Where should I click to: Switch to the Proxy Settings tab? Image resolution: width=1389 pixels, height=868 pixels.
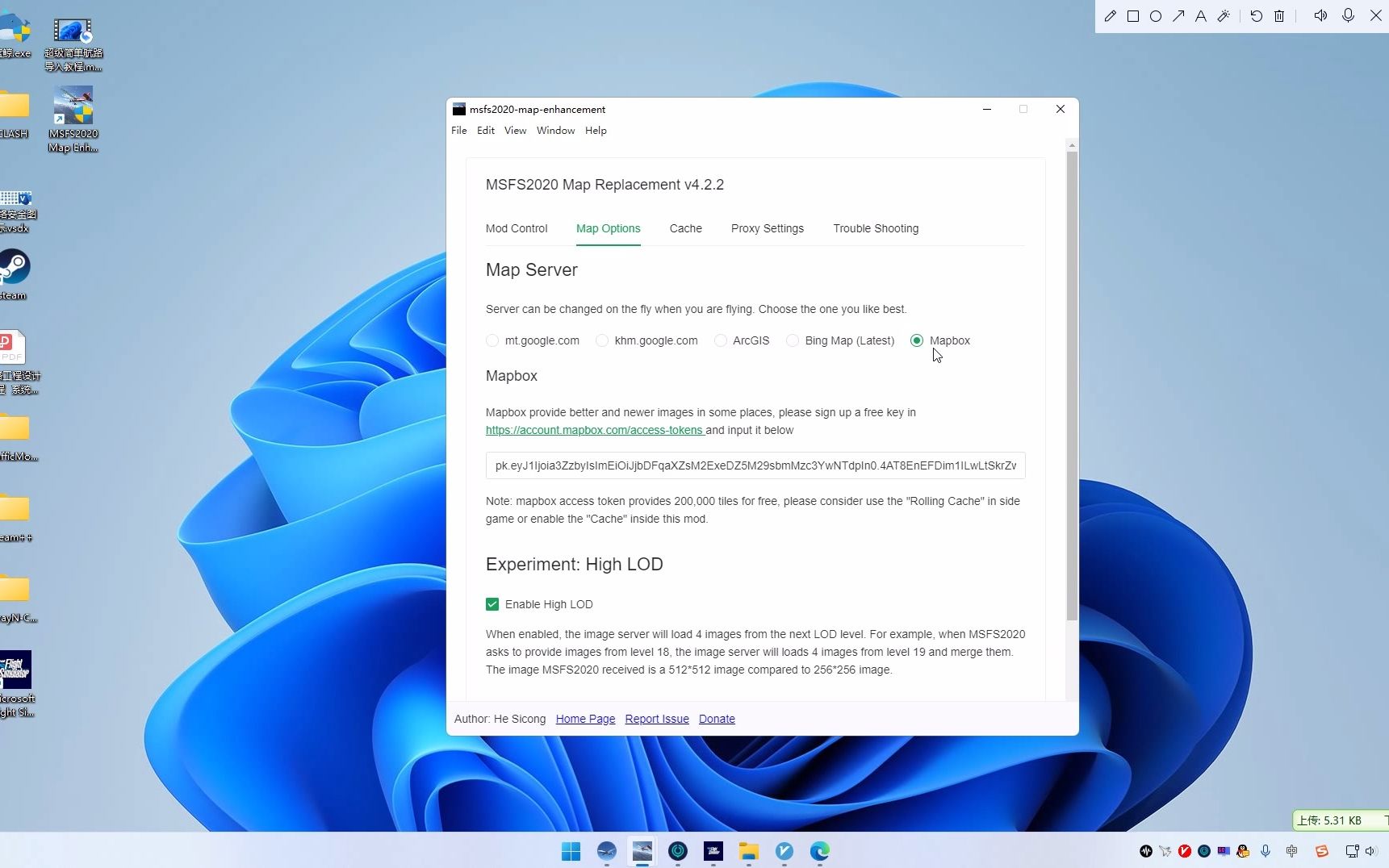click(768, 228)
